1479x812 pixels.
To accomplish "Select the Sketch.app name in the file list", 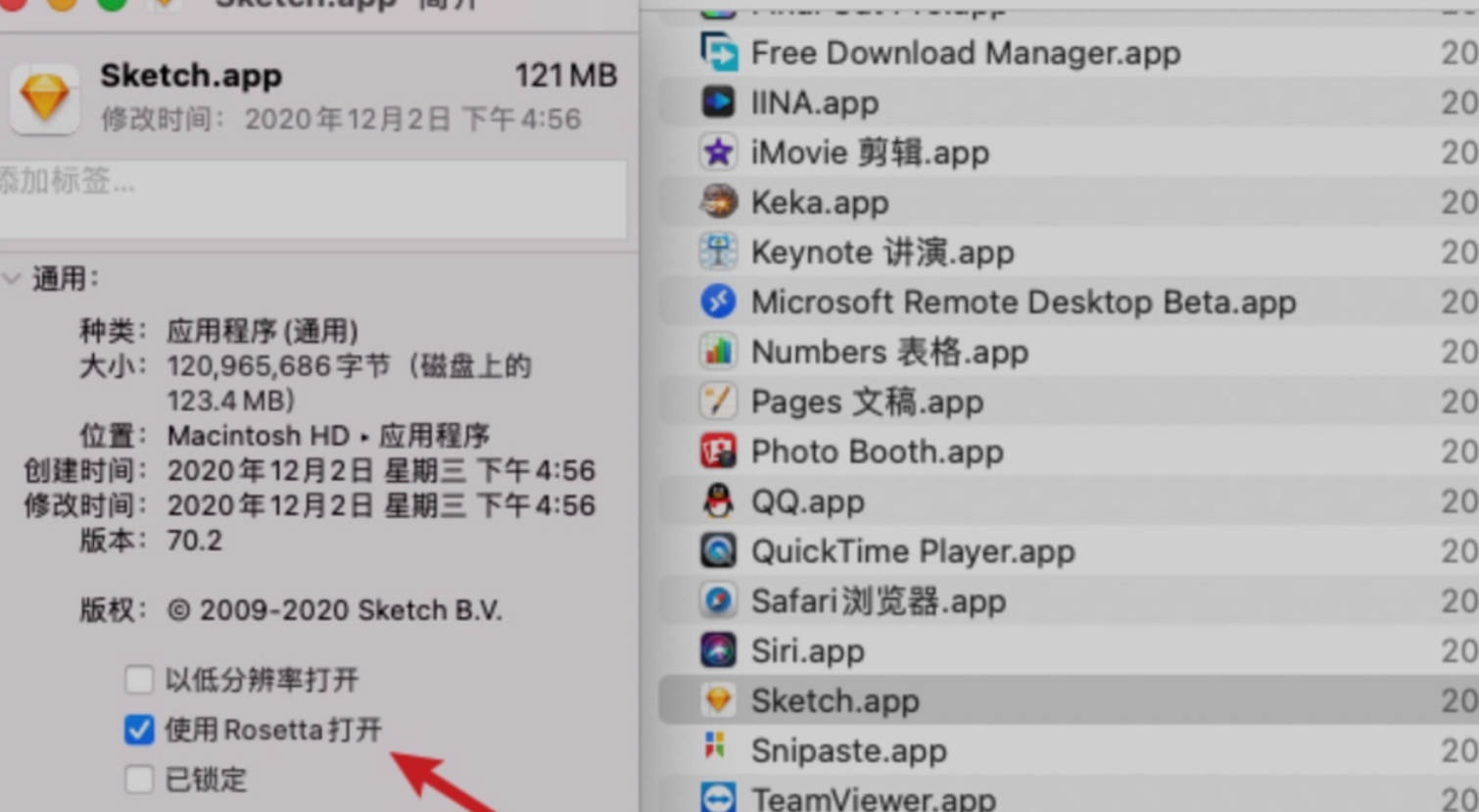I will [835, 702].
